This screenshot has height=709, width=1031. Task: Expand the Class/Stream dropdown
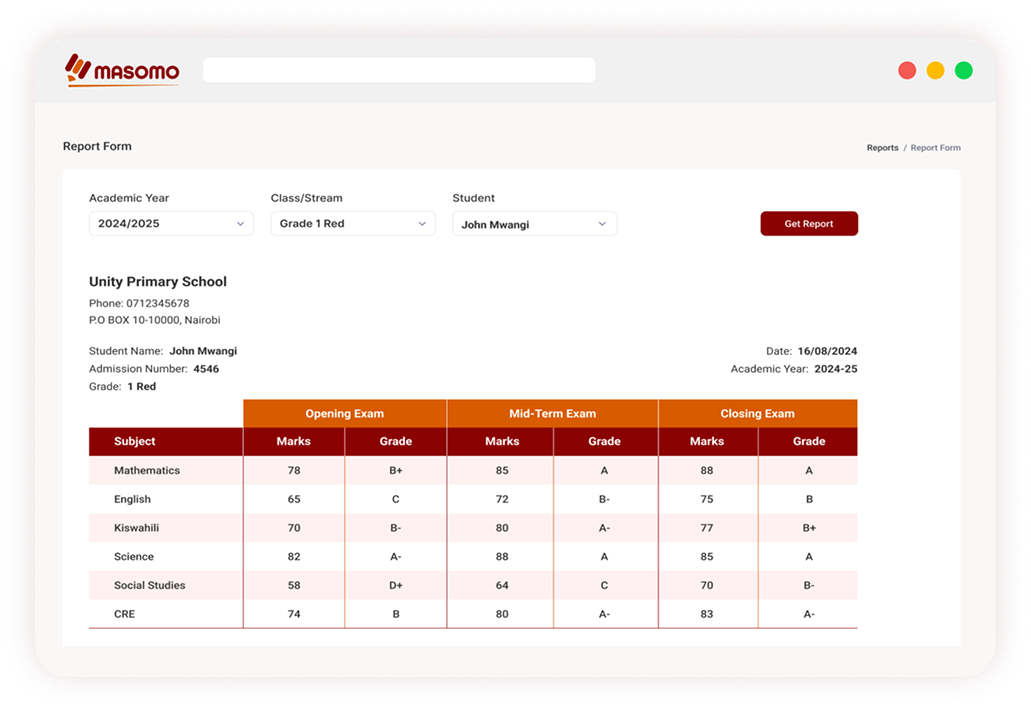(352, 224)
